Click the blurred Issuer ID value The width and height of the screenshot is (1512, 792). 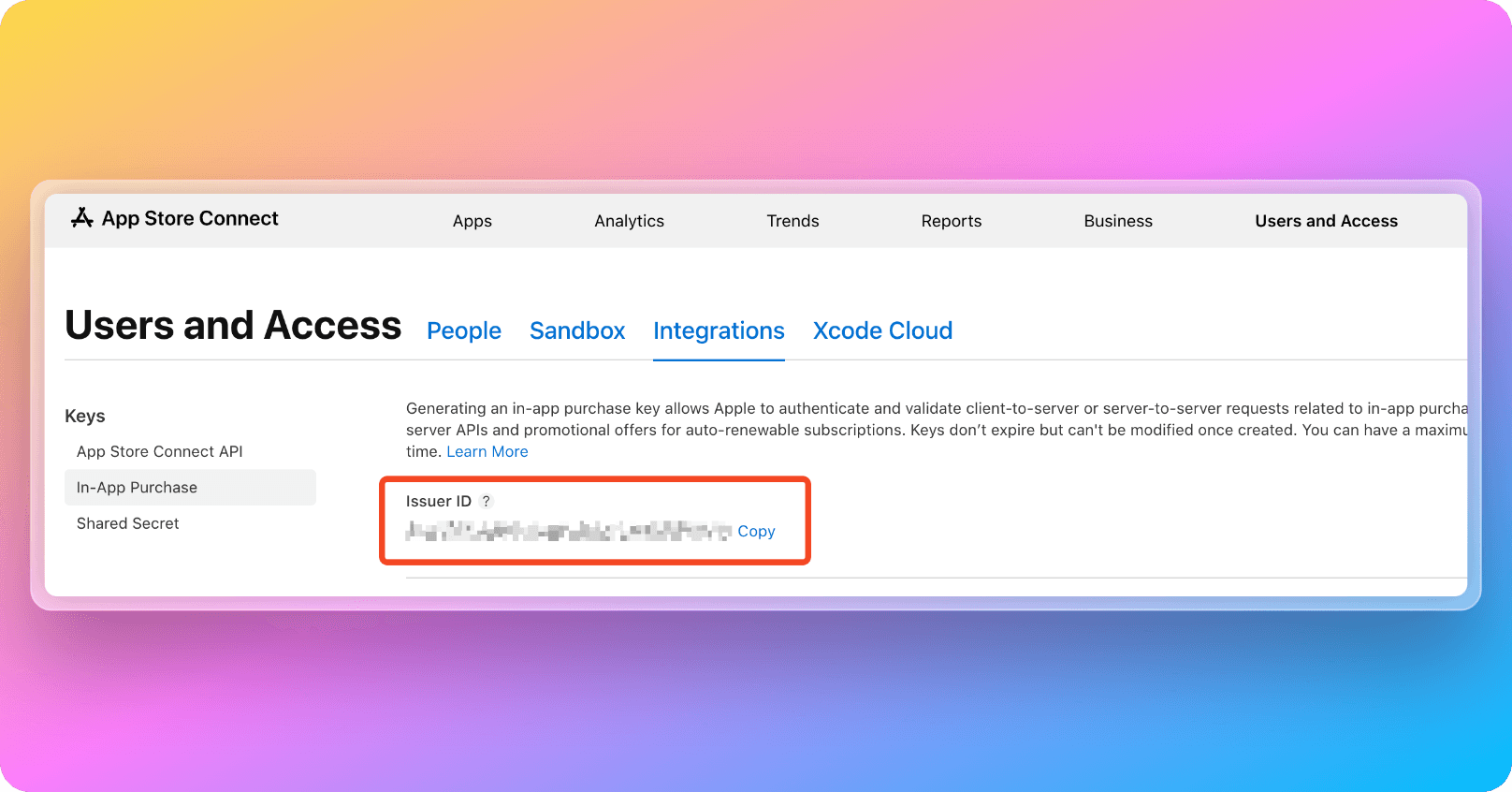(x=569, y=532)
